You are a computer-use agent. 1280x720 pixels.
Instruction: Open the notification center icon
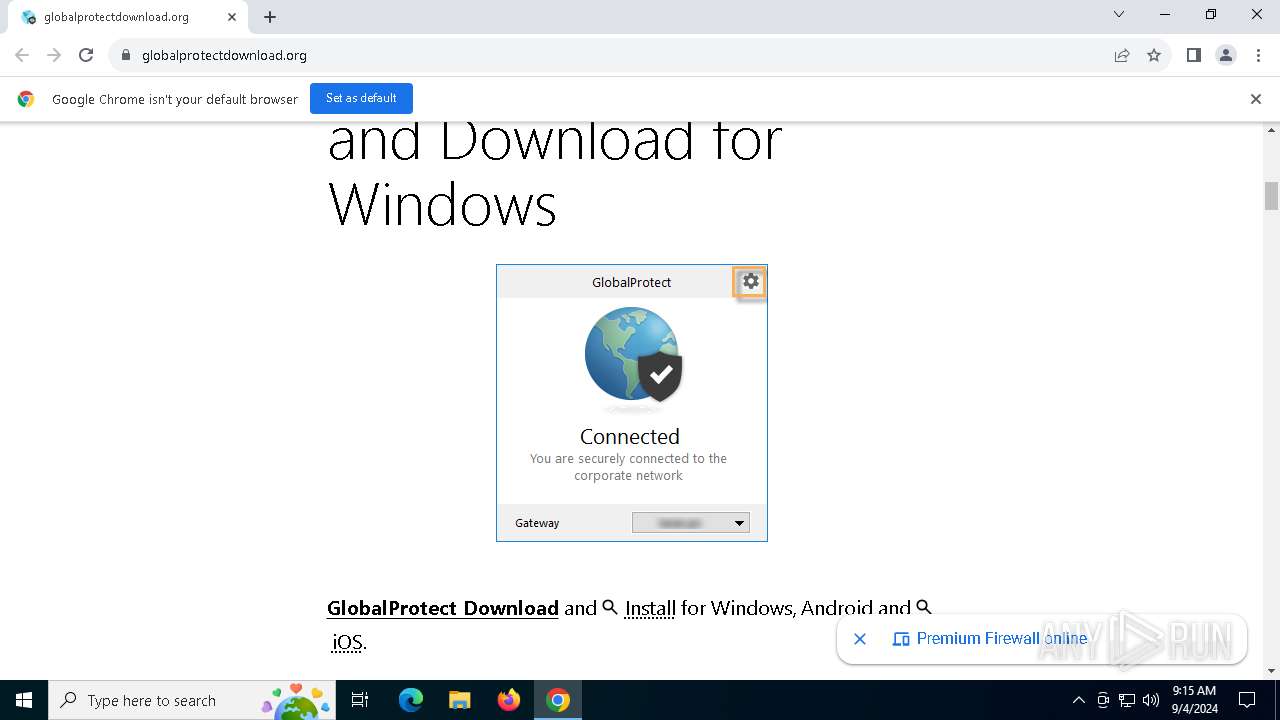point(1247,700)
